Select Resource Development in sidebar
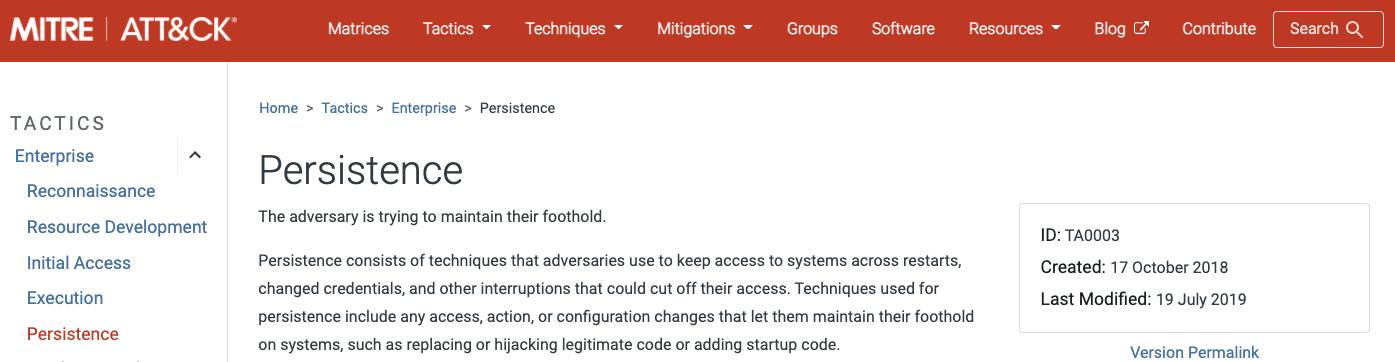The height and width of the screenshot is (362, 1395). pyautogui.click(x=117, y=227)
